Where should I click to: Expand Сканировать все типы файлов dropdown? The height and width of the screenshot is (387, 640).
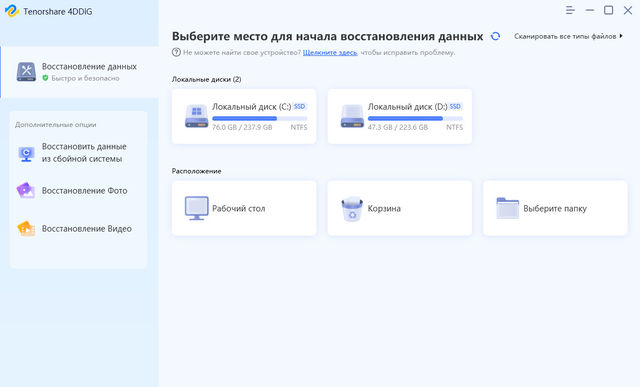[x=568, y=36]
